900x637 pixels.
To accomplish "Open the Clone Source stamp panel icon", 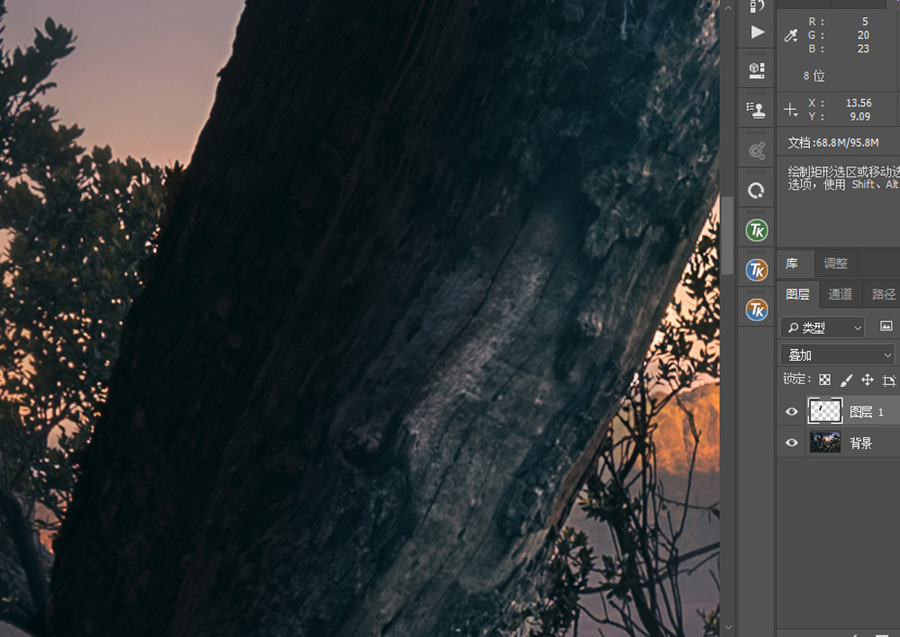I will (757, 110).
